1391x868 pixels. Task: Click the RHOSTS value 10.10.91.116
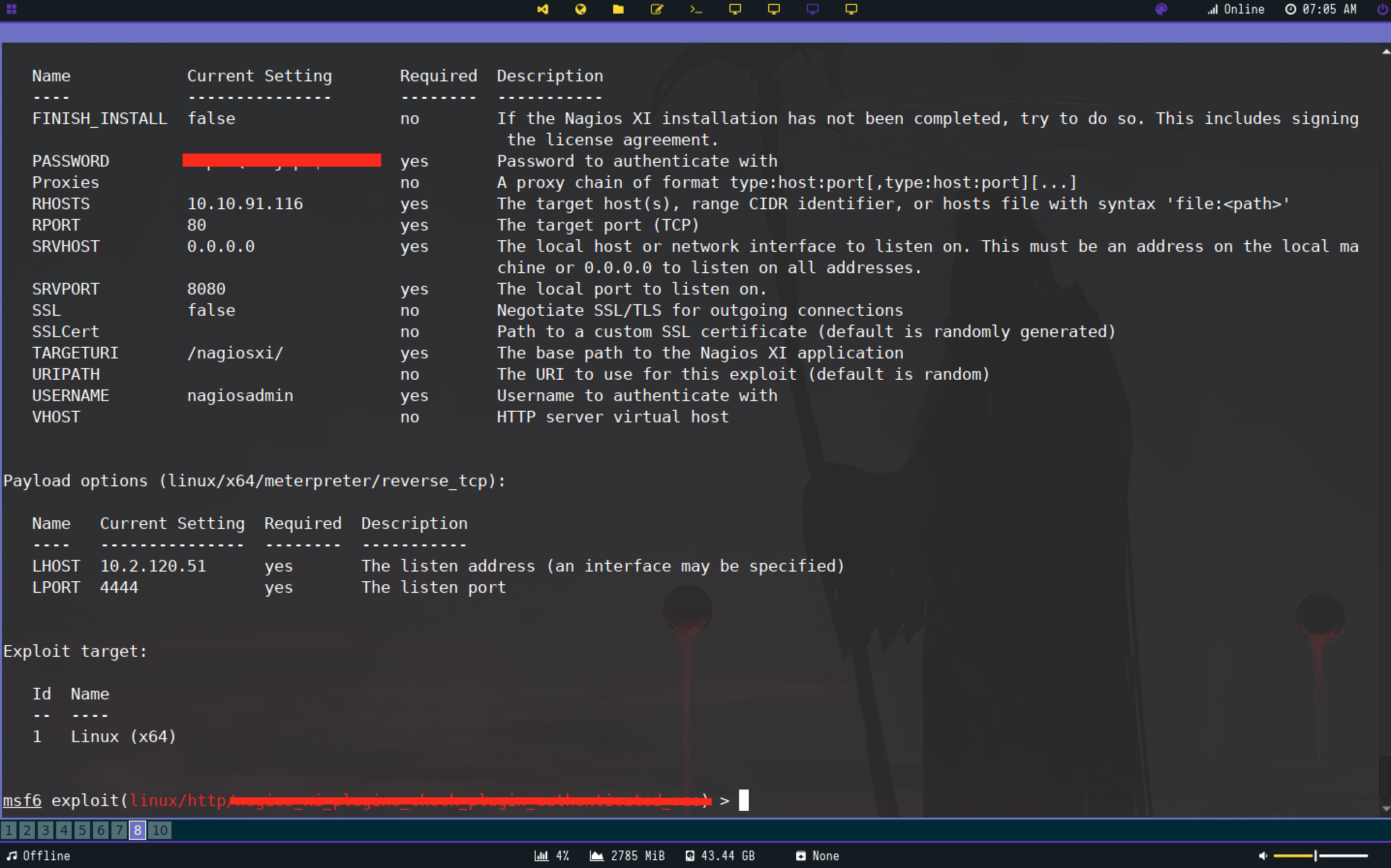coord(245,204)
